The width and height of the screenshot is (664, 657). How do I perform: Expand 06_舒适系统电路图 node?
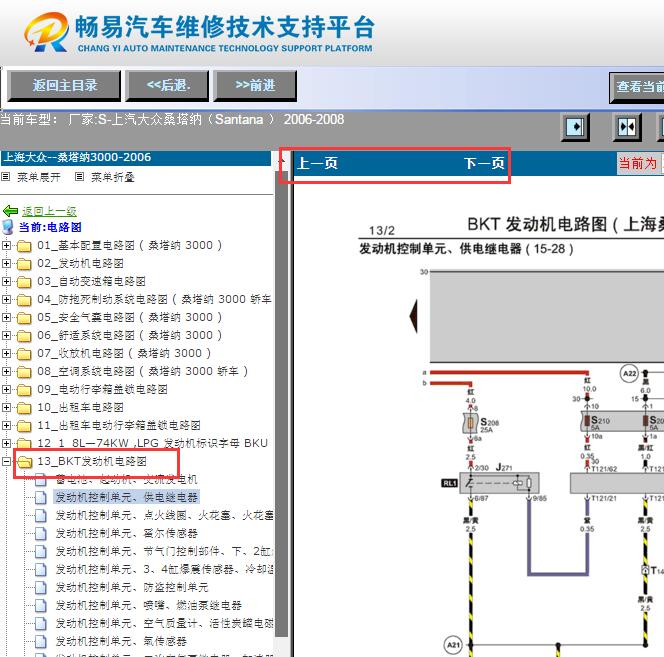(x=6, y=335)
